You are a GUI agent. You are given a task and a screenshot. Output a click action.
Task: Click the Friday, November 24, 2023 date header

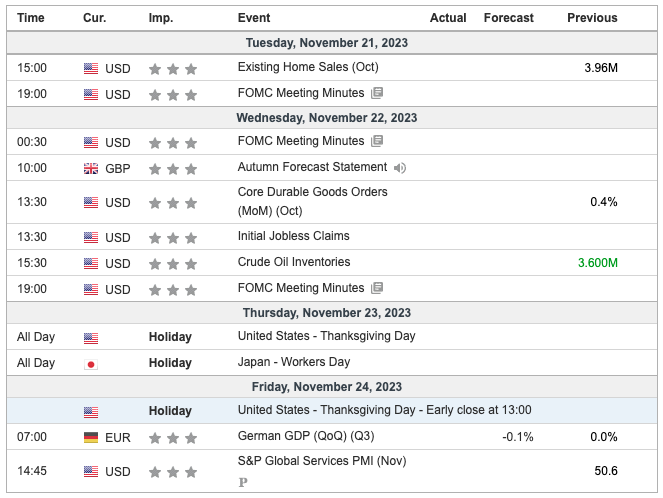[327, 387]
